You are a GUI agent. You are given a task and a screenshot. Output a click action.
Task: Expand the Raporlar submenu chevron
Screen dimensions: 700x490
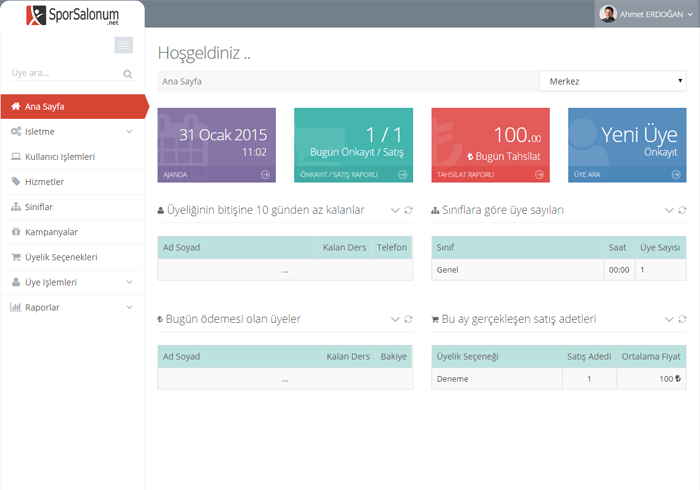(129, 307)
